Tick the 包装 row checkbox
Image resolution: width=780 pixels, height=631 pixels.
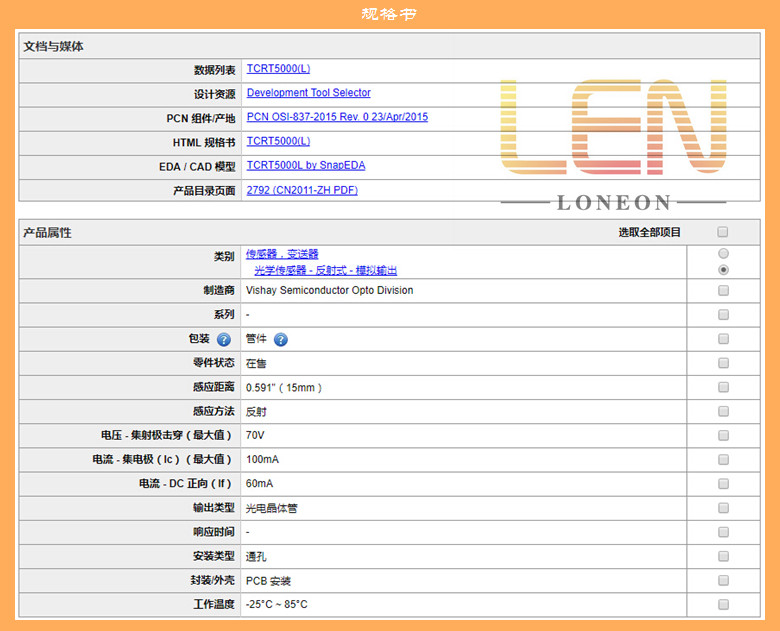[x=723, y=339]
